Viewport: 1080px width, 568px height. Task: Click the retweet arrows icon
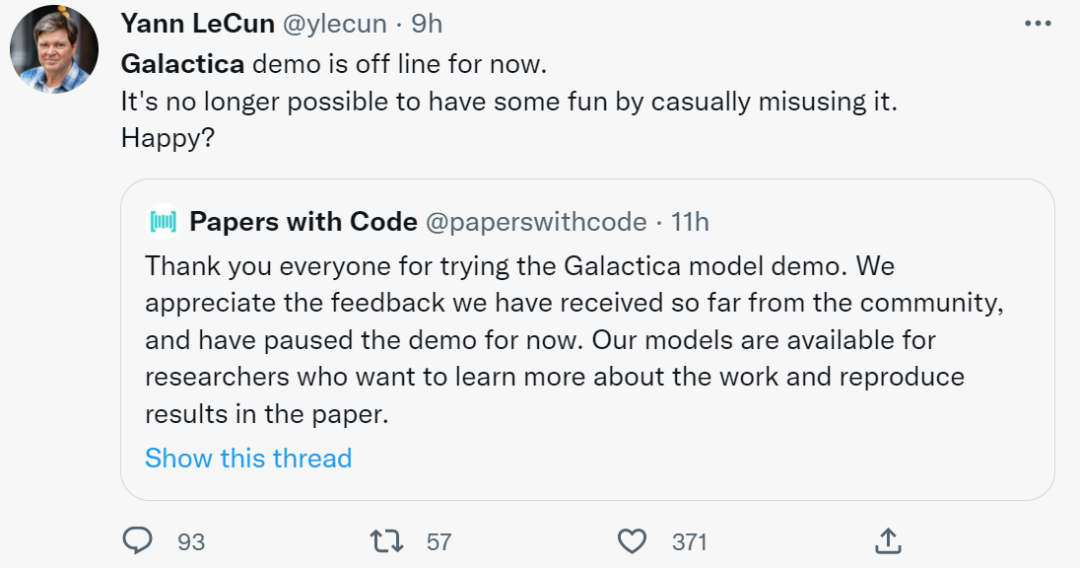pyautogui.click(x=386, y=541)
